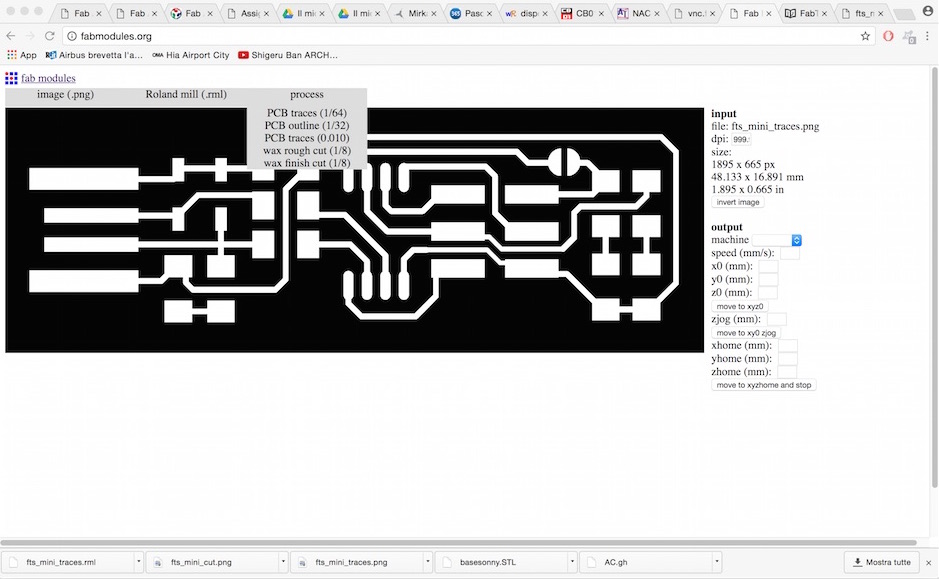This screenshot has height=579, width=939.
Task: Close the NAC tab
Action: pyautogui.click(x=657, y=13)
